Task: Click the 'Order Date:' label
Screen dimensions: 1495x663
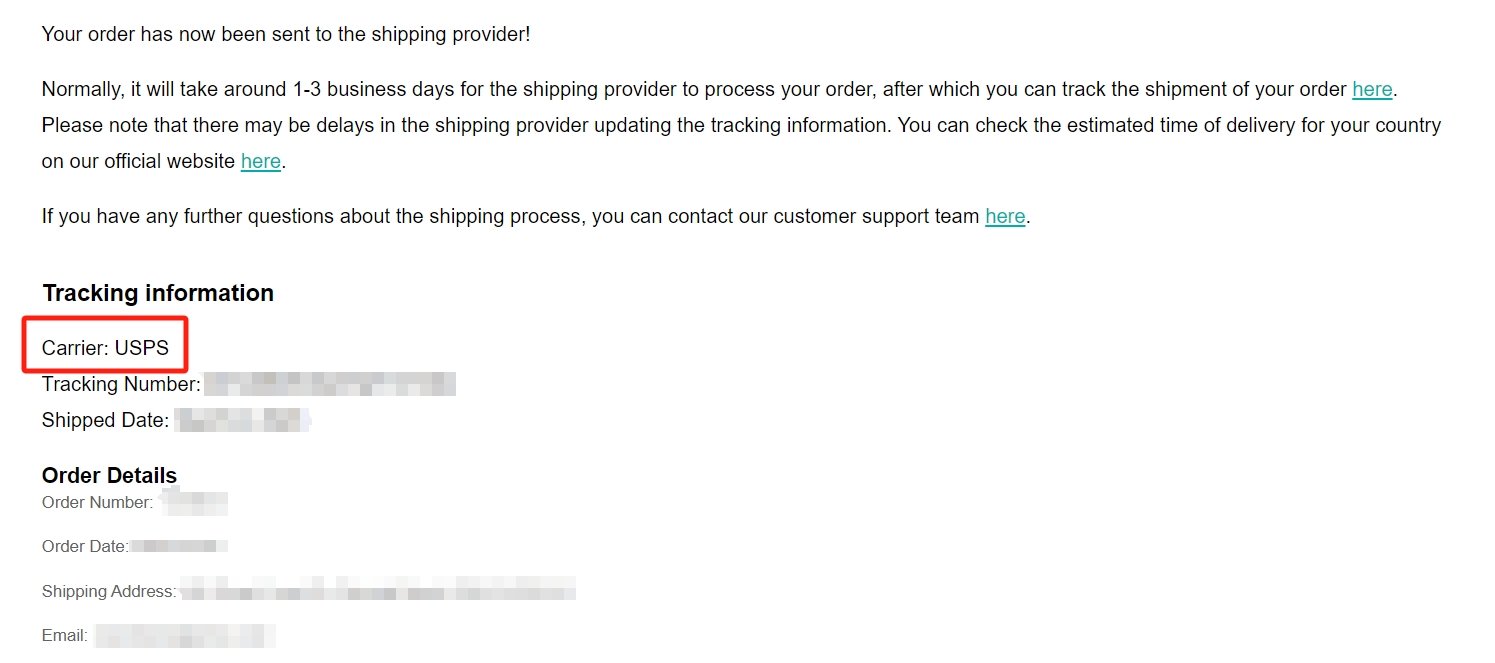Action: pyautogui.click(x=85, y=546)
